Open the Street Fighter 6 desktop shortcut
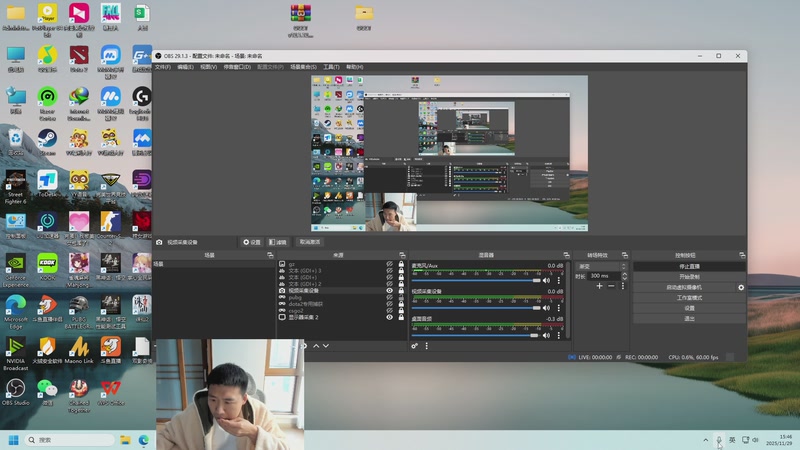This screenshot has width=800, height=450. [15, 187]
